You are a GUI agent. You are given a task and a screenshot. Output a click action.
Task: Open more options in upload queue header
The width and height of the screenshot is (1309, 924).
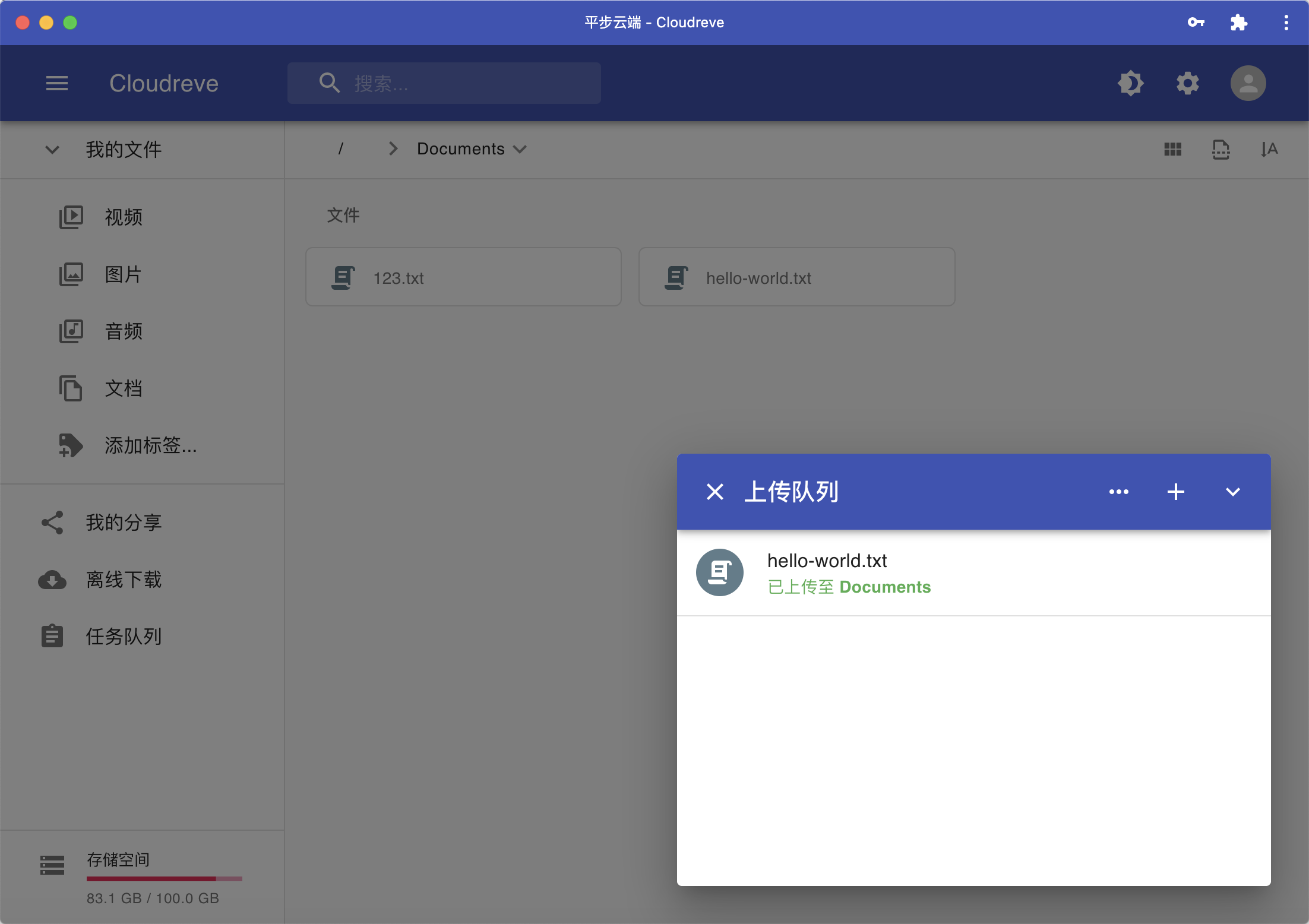point(1118,492)
